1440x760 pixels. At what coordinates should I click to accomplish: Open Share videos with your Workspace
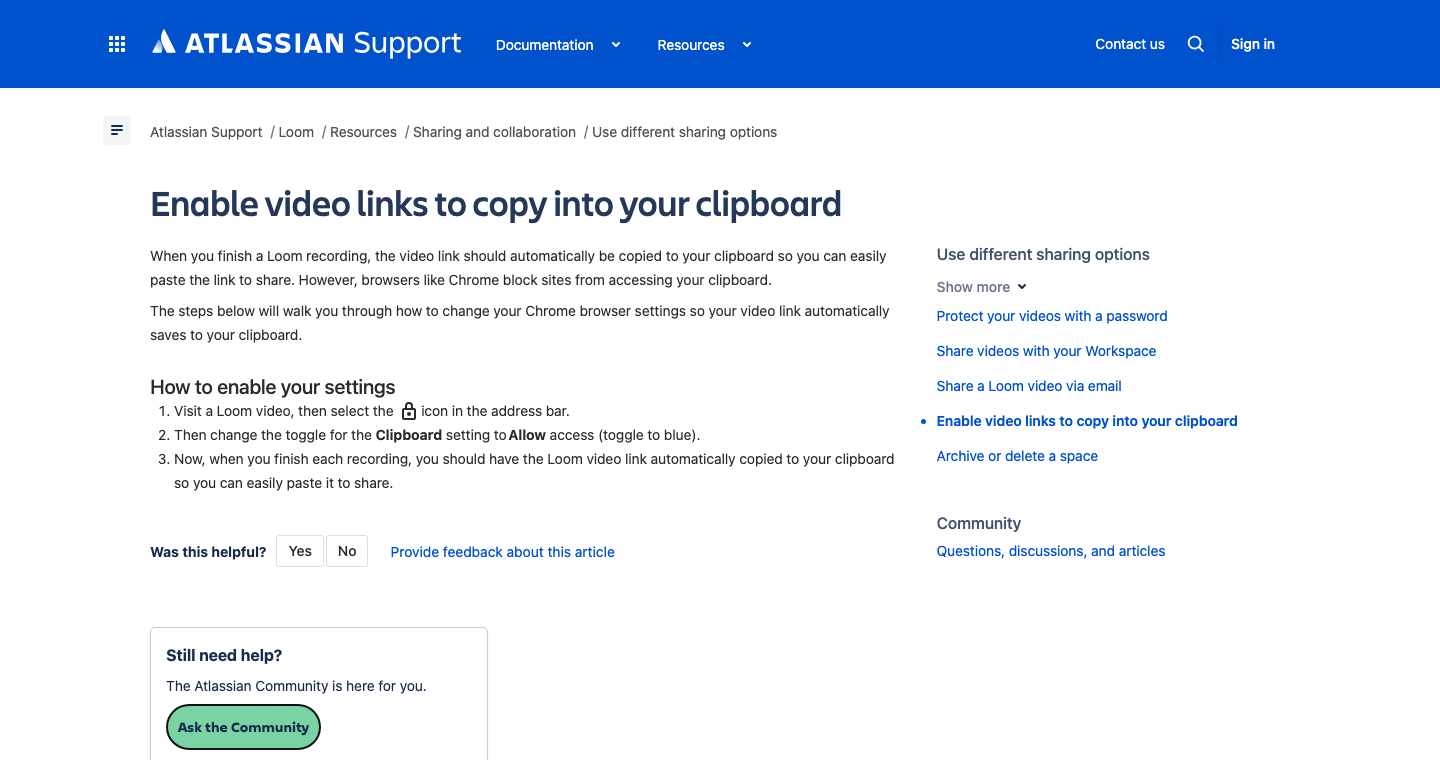pos(1046,351)
